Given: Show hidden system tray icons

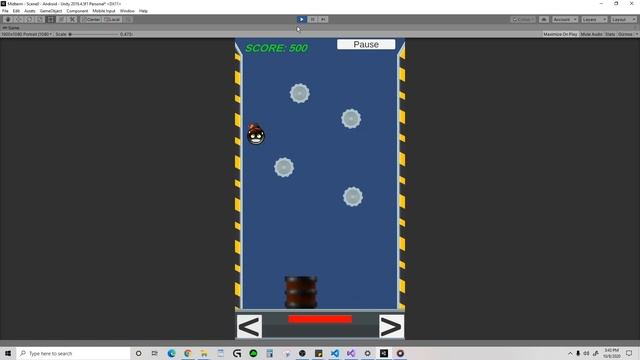Looking at the screenshot, I should point(570,353).
